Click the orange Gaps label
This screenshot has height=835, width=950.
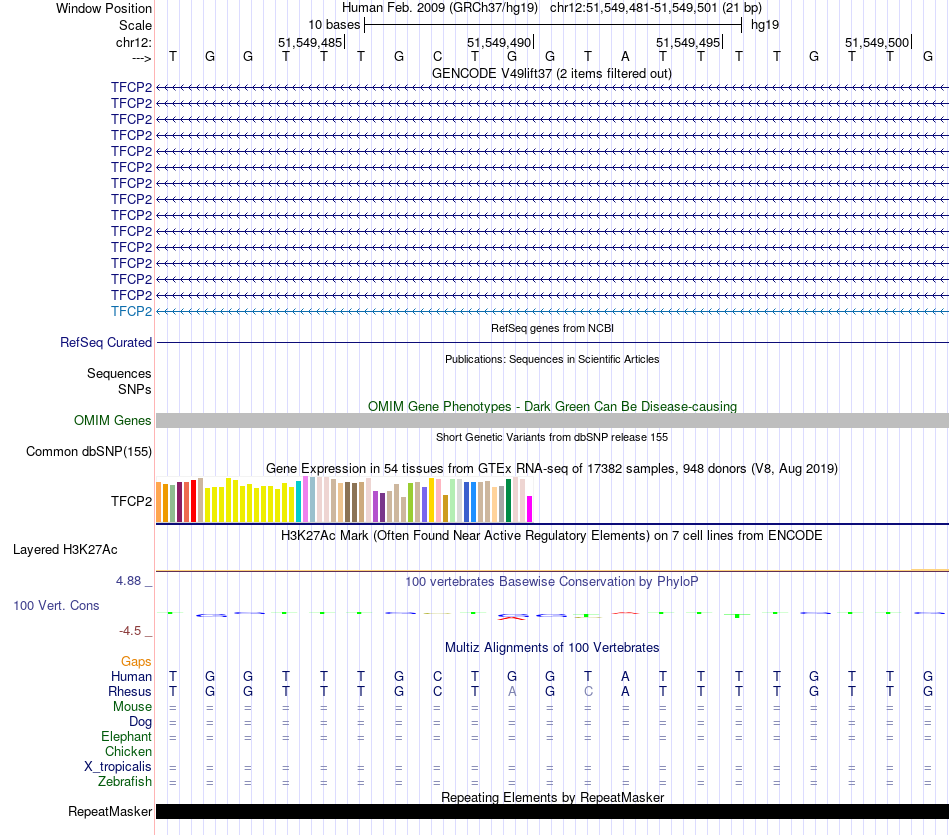pos(136,662)
